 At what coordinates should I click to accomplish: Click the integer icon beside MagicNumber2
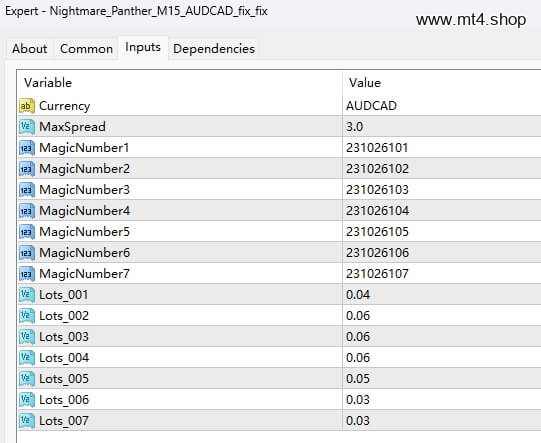point(27,169)
